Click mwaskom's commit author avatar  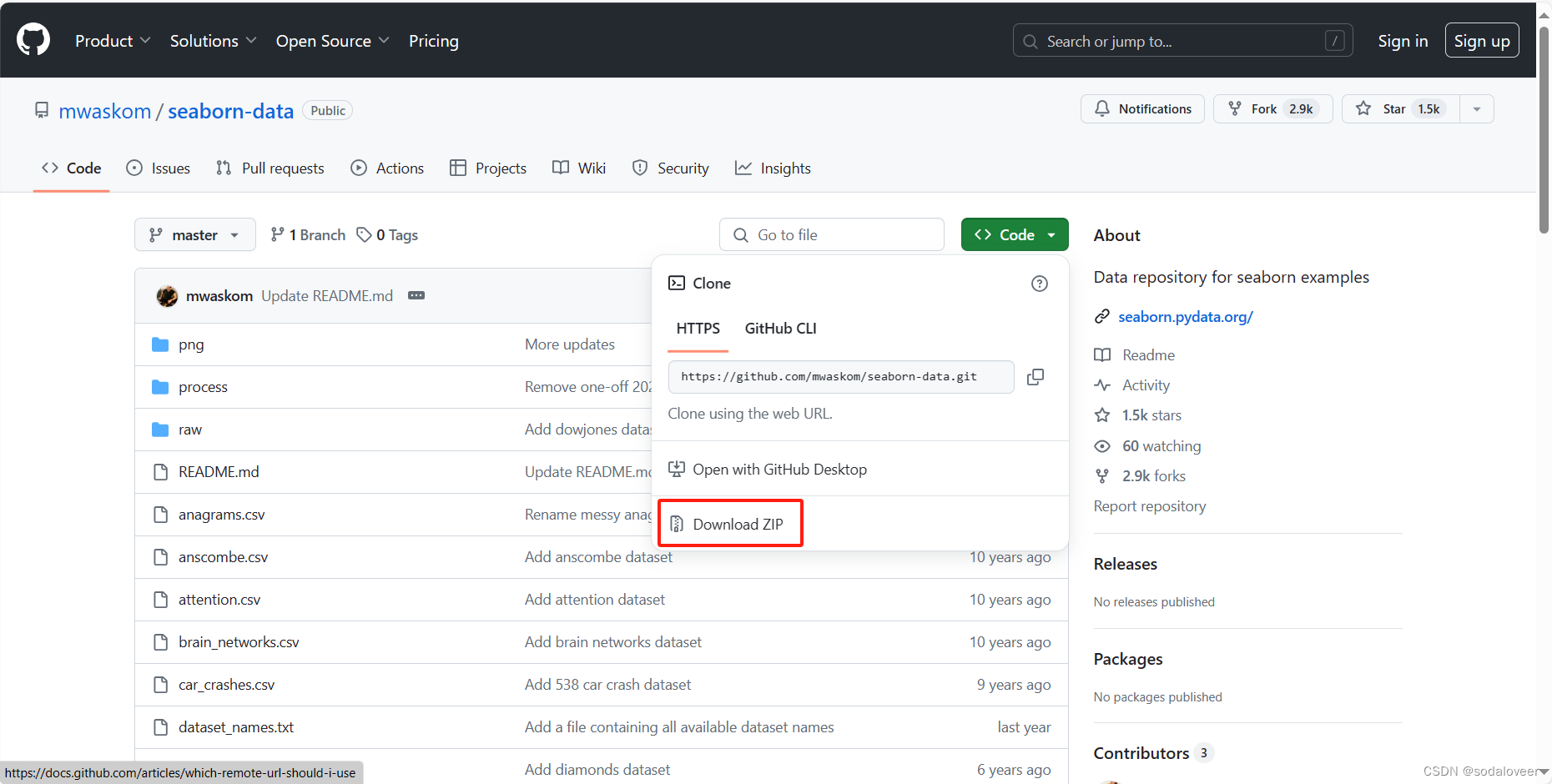pyautogui.click(x=167, y=296)
